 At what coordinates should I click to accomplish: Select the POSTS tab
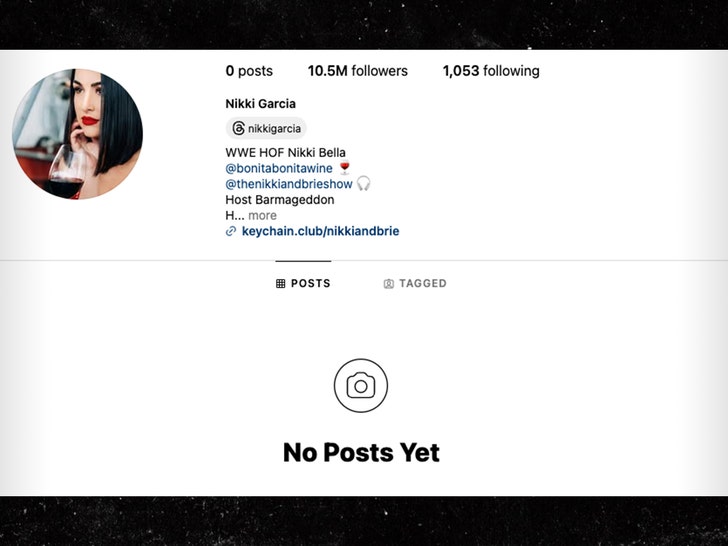(303, 284)
